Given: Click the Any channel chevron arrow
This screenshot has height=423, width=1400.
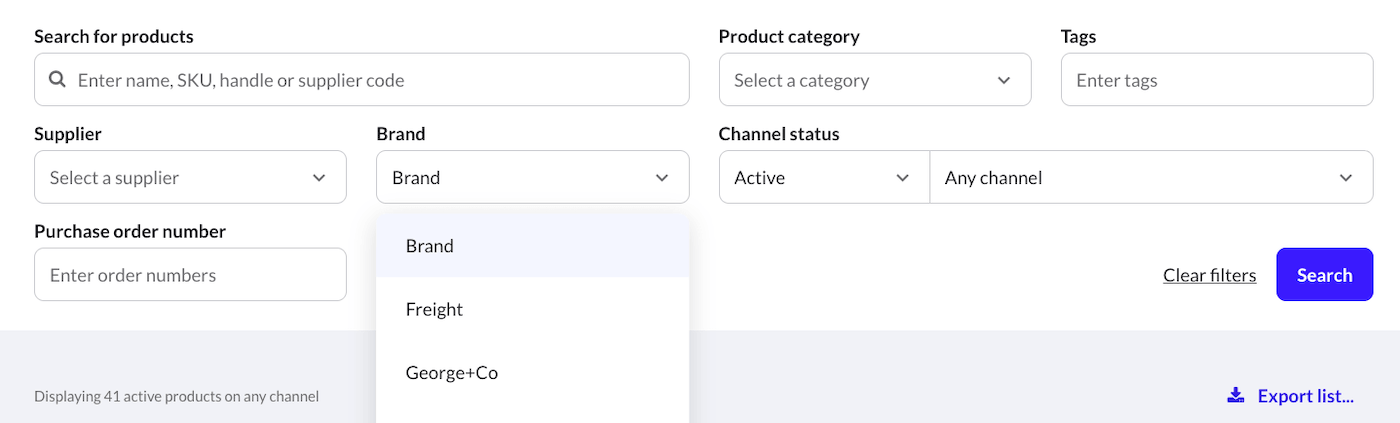Looking at the screenshot, I should pos(1345,178).
